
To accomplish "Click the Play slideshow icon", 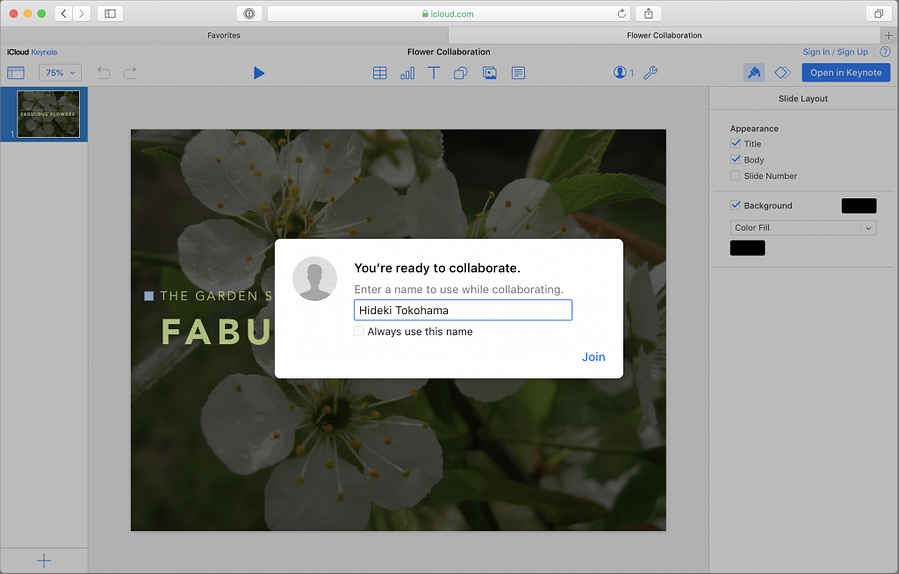I will [259, 73].
